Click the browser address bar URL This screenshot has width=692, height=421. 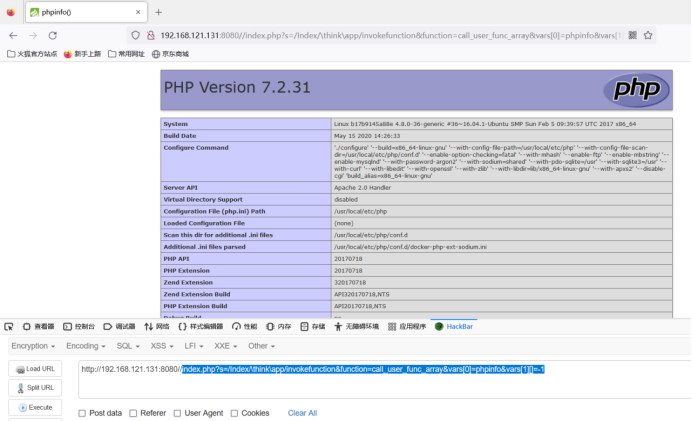[391, 35]
